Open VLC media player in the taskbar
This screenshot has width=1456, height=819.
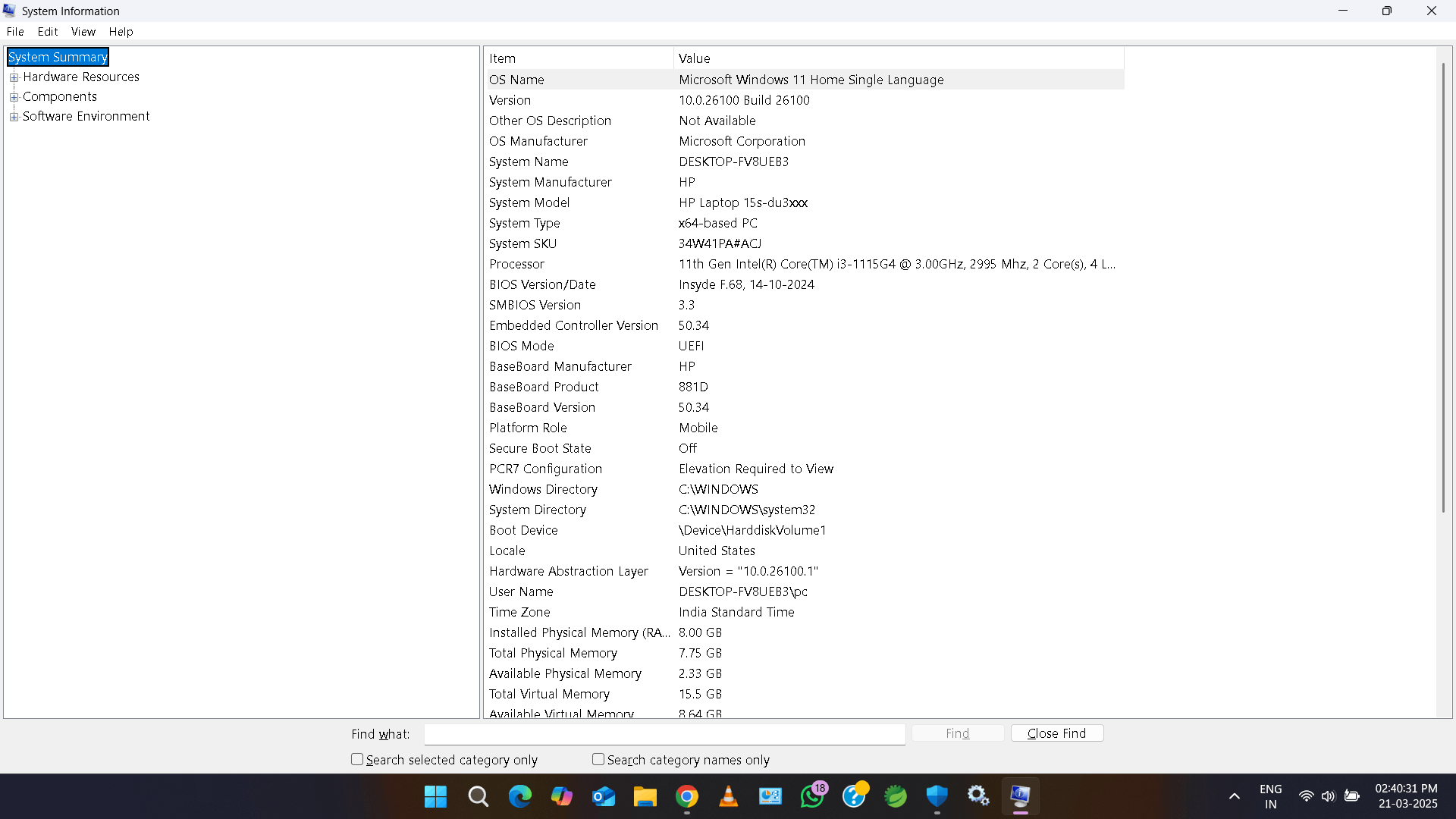[728, 796]
